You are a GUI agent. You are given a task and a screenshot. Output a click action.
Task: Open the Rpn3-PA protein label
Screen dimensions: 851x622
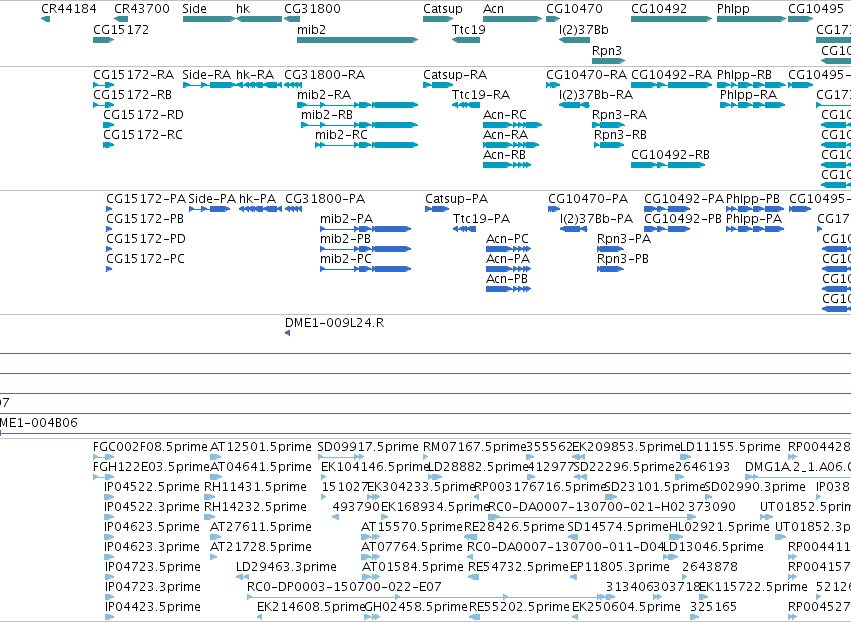click(624, 239)
